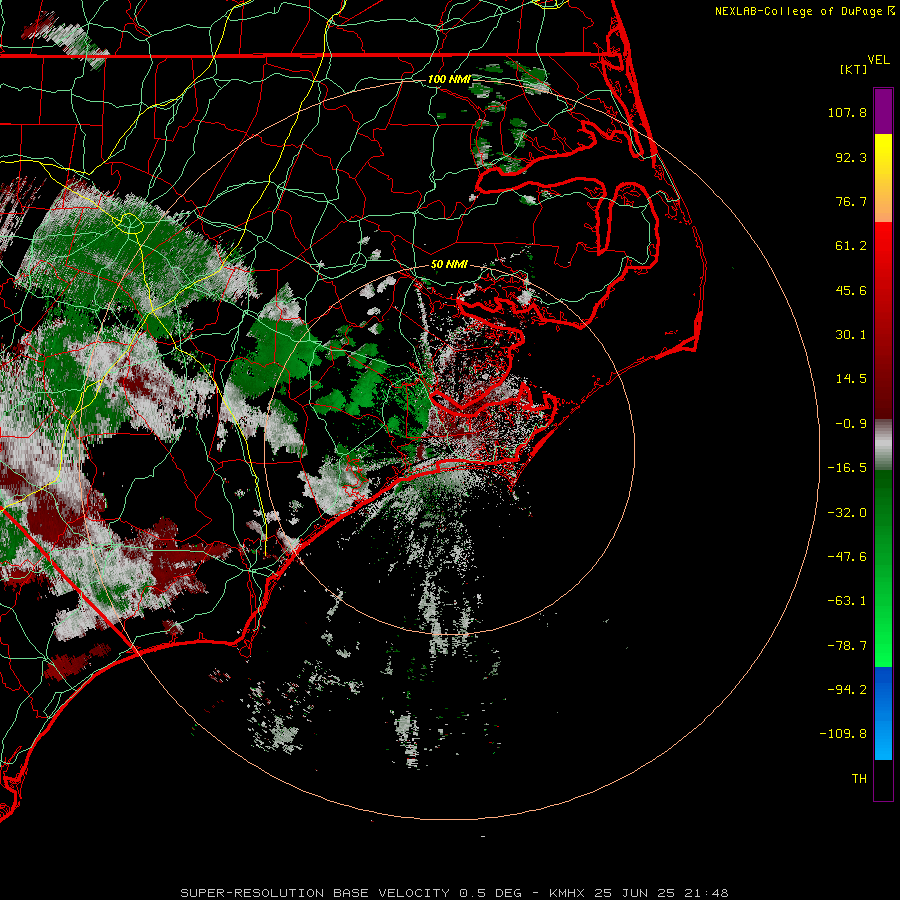This screenshot has width=900, height=900.
Task: Click the -16.5 legend value
Action: pos(847,468)
